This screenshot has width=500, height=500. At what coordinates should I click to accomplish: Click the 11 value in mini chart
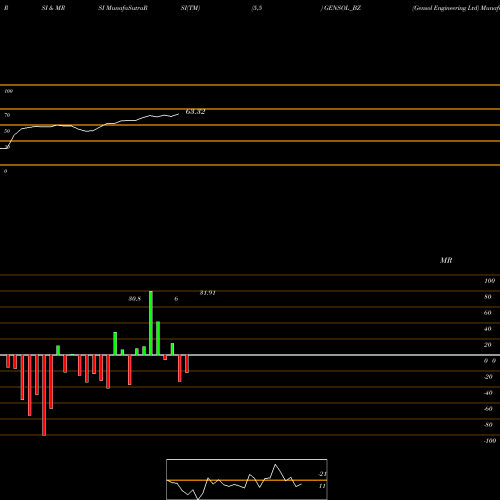[x=322, y=486]
